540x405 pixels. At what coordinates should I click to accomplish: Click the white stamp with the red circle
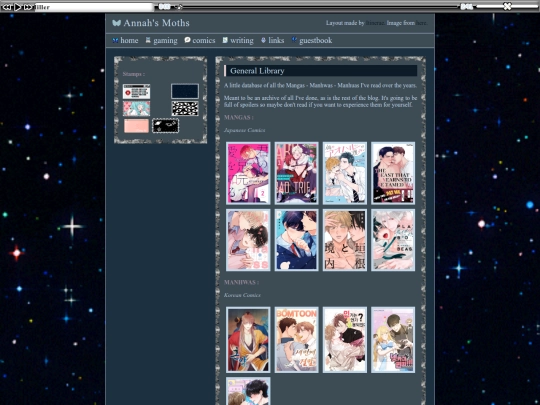coord(136,92)
